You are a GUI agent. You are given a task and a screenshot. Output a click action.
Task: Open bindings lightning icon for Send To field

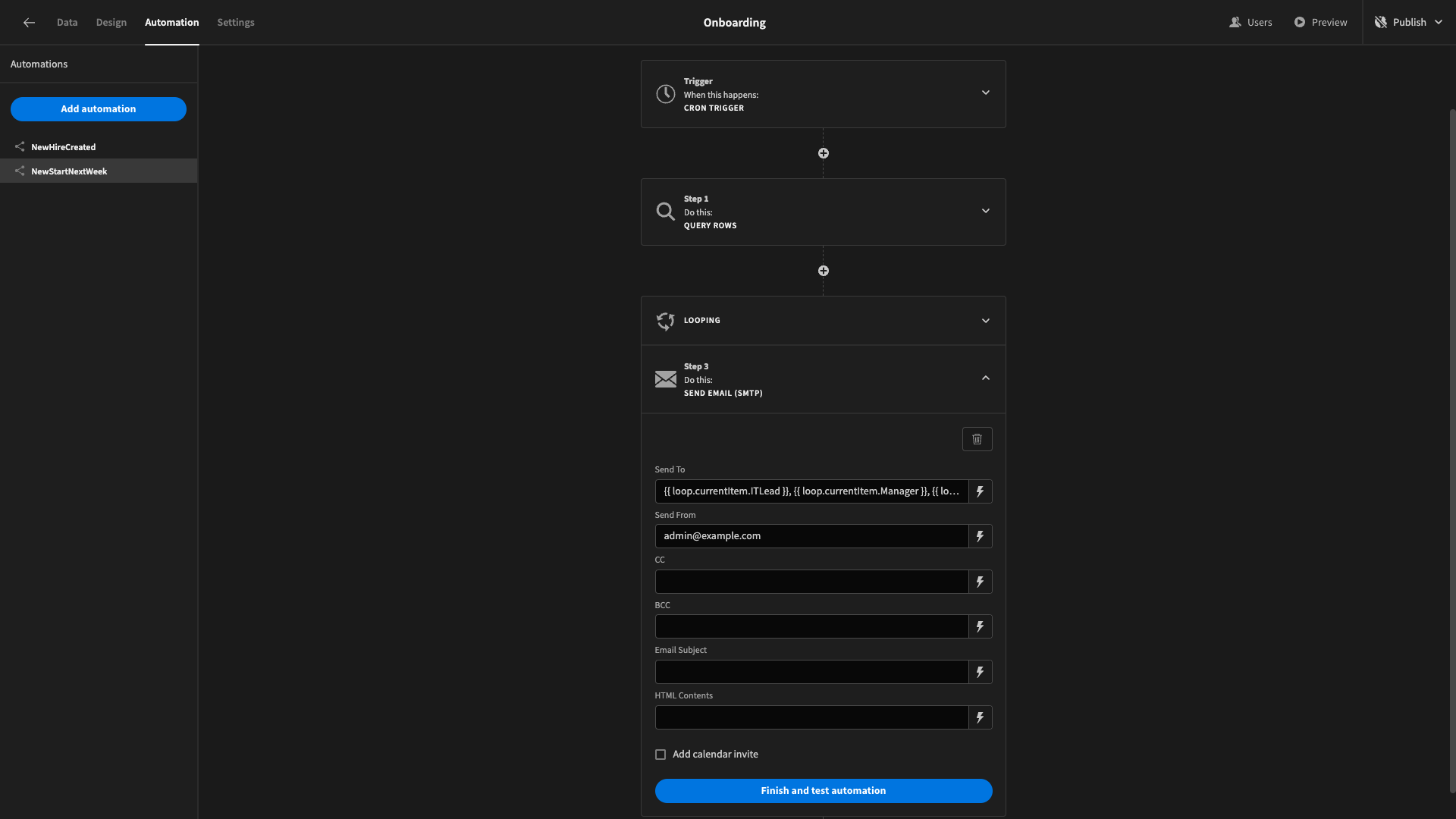pyautogui.click(x=980, y=491)
